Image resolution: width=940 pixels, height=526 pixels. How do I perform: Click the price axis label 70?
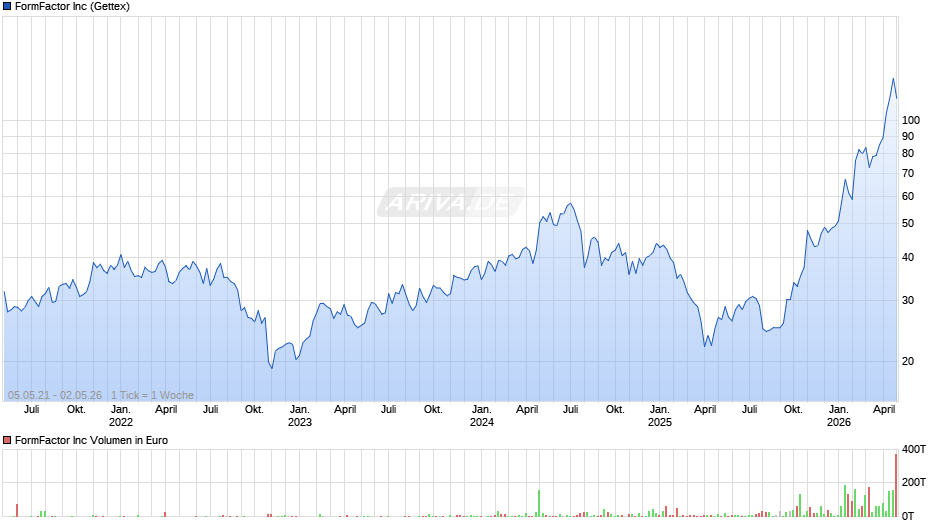pos(908,174)
